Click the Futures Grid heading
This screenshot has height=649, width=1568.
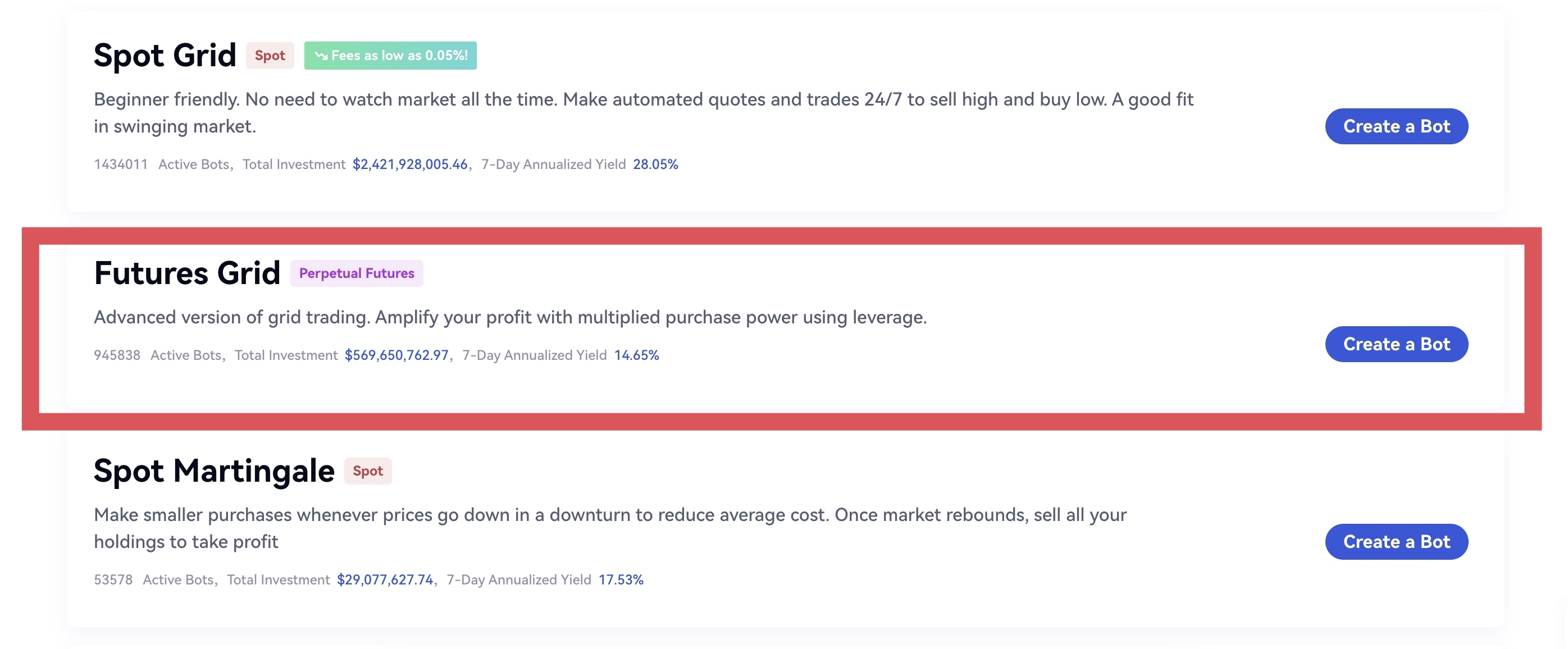pos(187,273)
